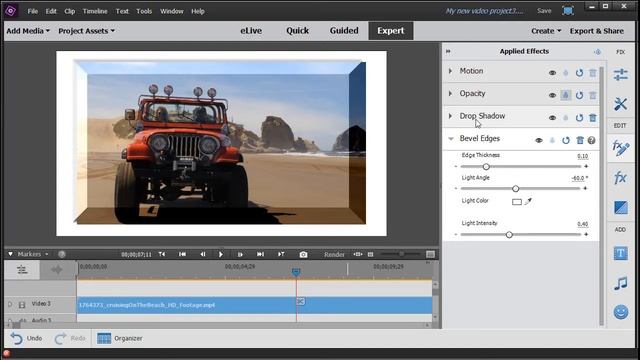Screen dimensions: 640x360
Task: Delete the Bevel Edges effect
Action: (x=580, y=140)
